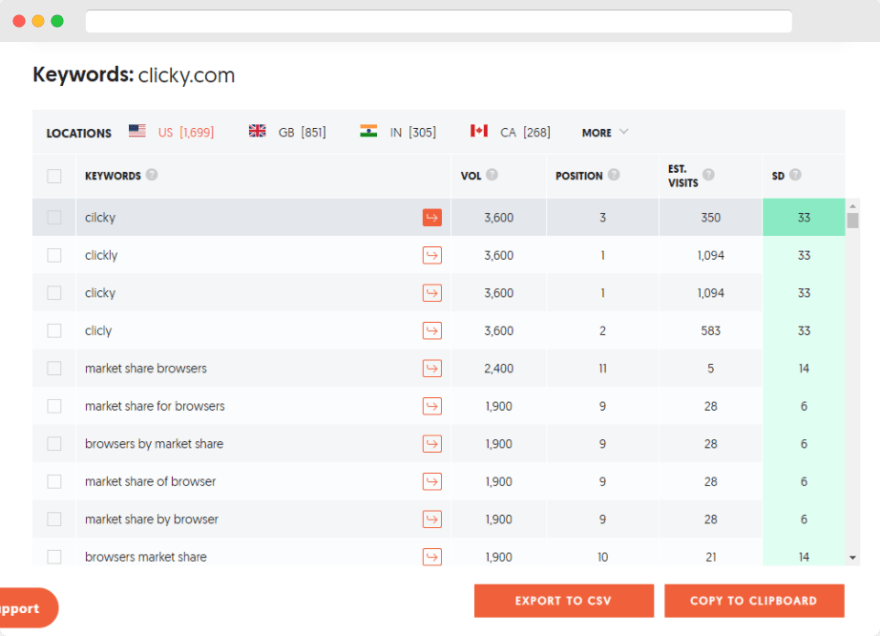Screen dimensions: 880x636
Task: Open arrow icon for 'browsers market share'
Action: pos(432,557)
